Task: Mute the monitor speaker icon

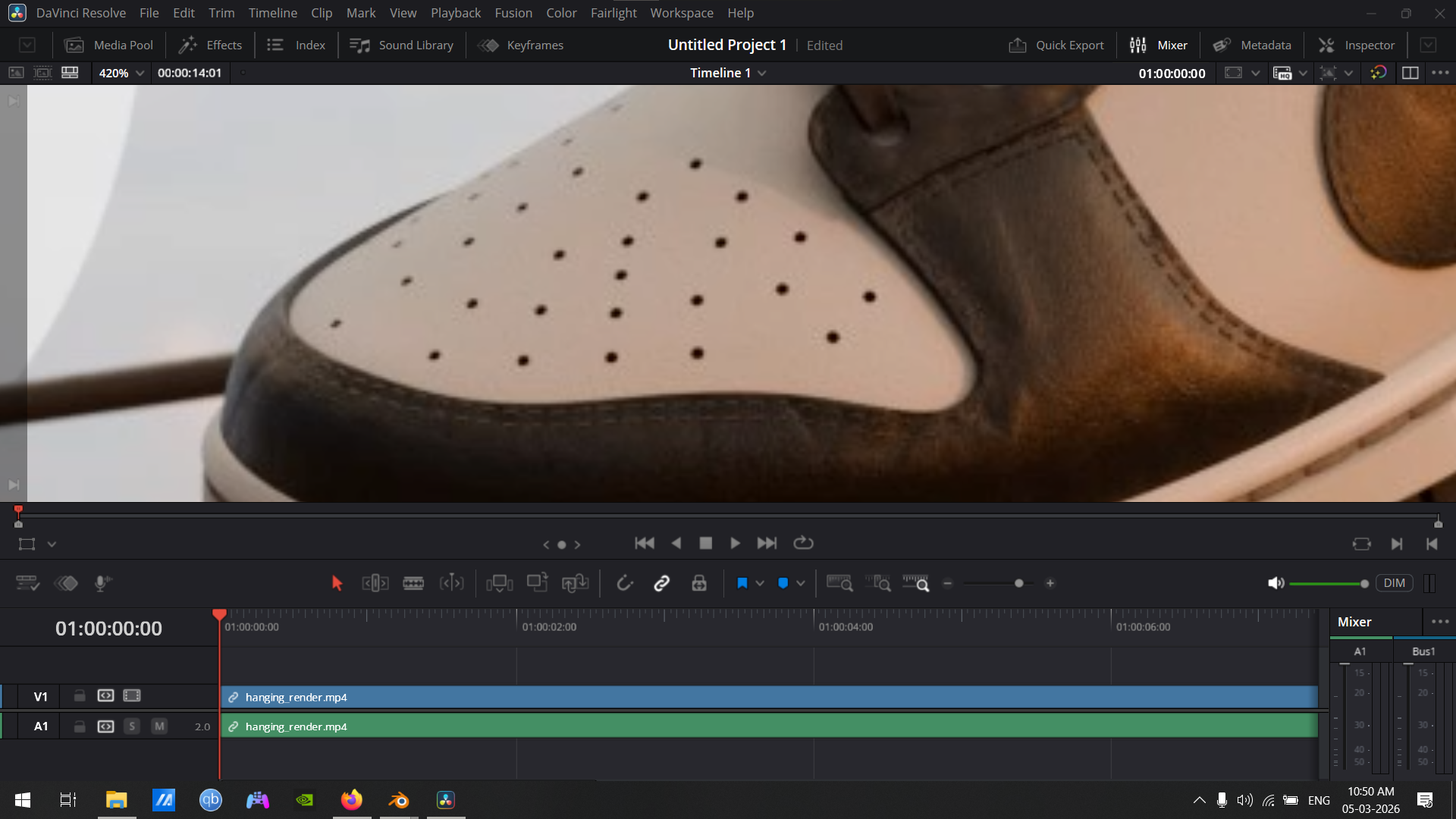Action: [x=1276, y=583]
